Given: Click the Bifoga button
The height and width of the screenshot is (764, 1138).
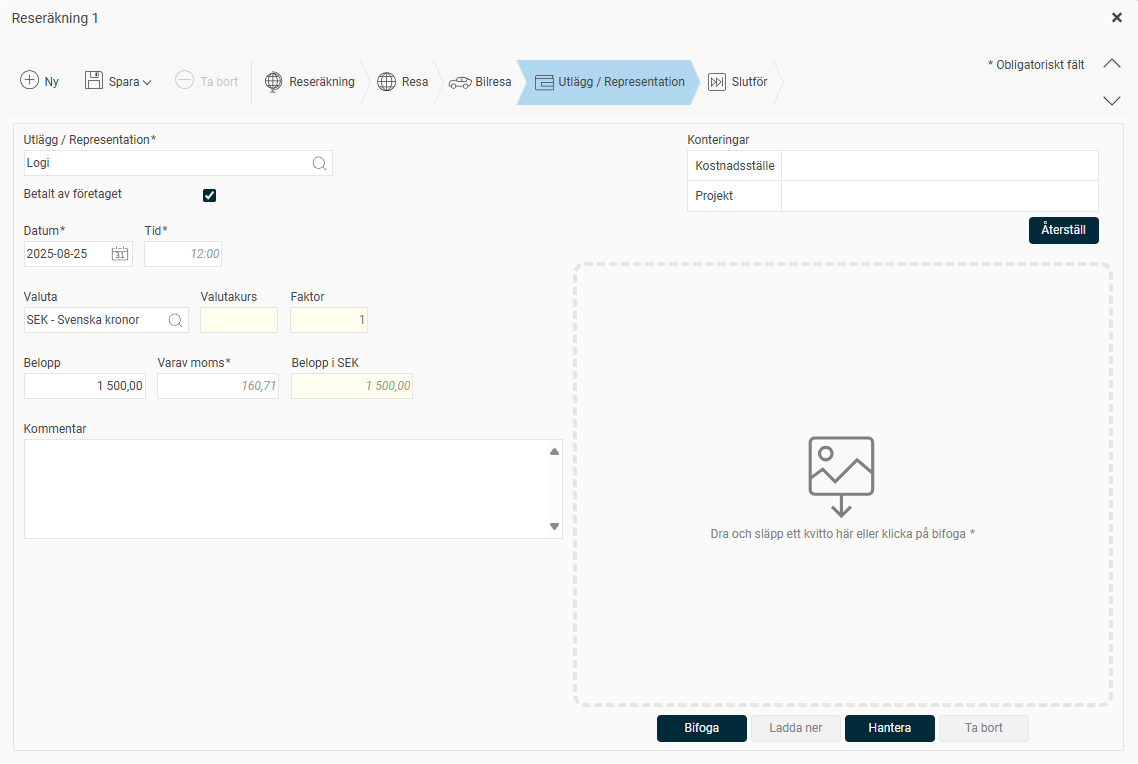Looking at the screenshot, I should (x=701, y=728).
